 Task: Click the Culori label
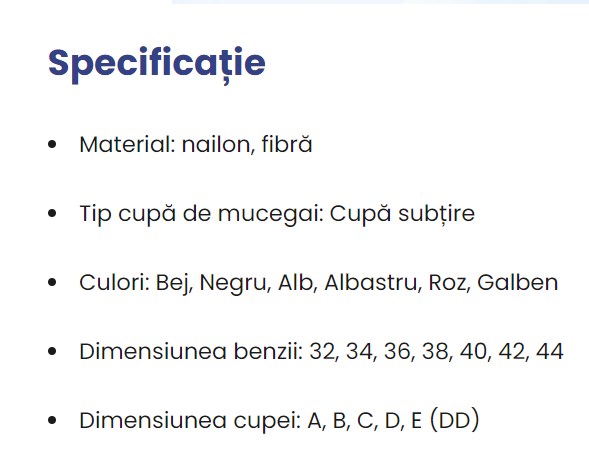coord(114,283)
